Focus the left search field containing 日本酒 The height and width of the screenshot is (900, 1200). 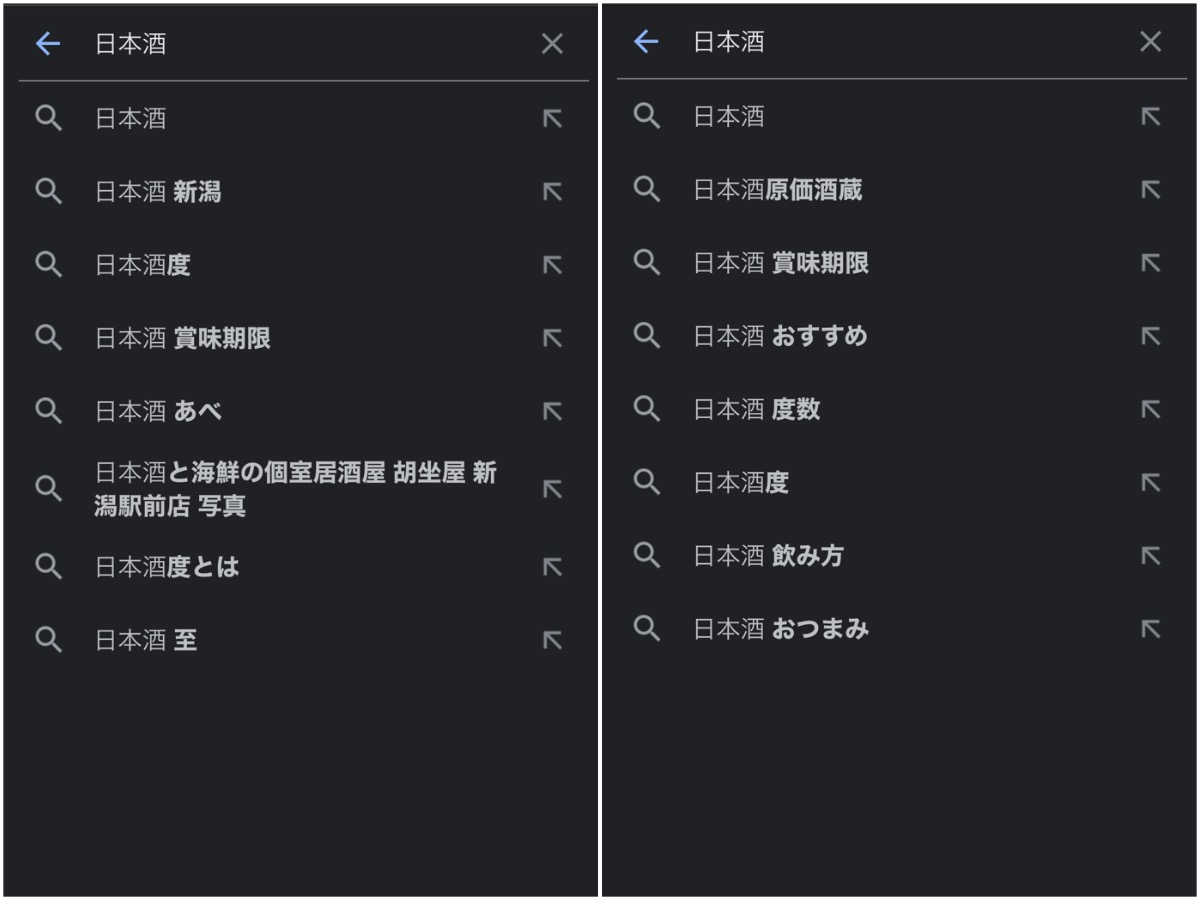click(300, 43)
